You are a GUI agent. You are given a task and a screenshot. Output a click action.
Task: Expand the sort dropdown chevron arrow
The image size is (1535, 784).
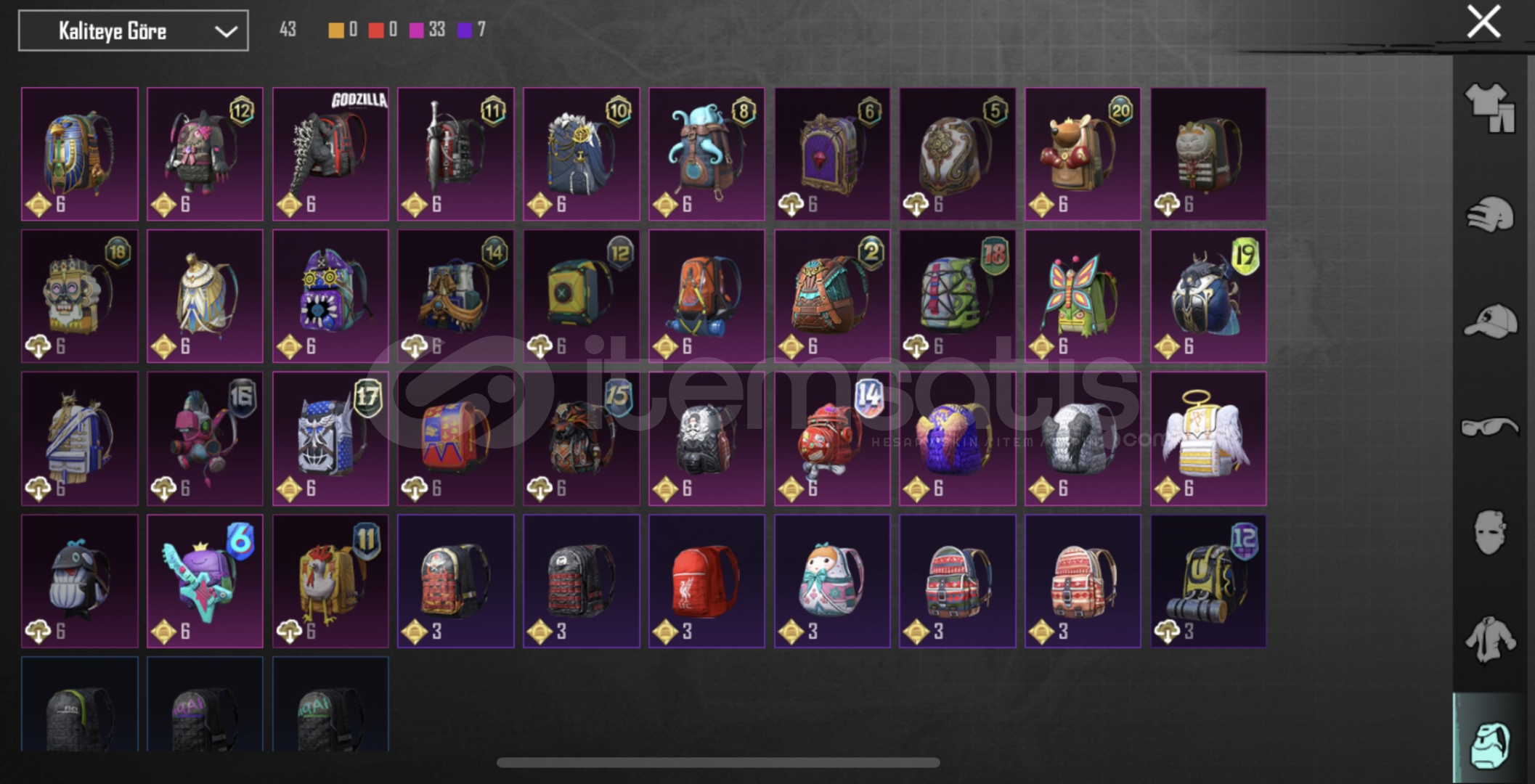pyautogui.click(x=226, y=31)
